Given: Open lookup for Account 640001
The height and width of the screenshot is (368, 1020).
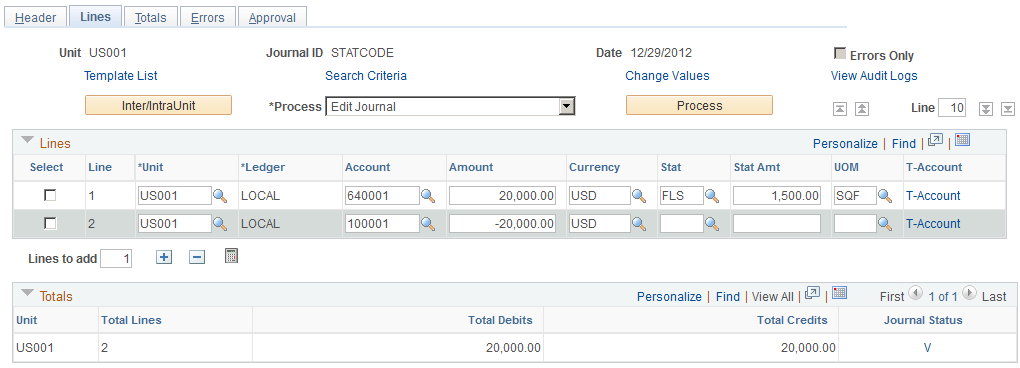Looking at the screenshot, I should point(427,196).
